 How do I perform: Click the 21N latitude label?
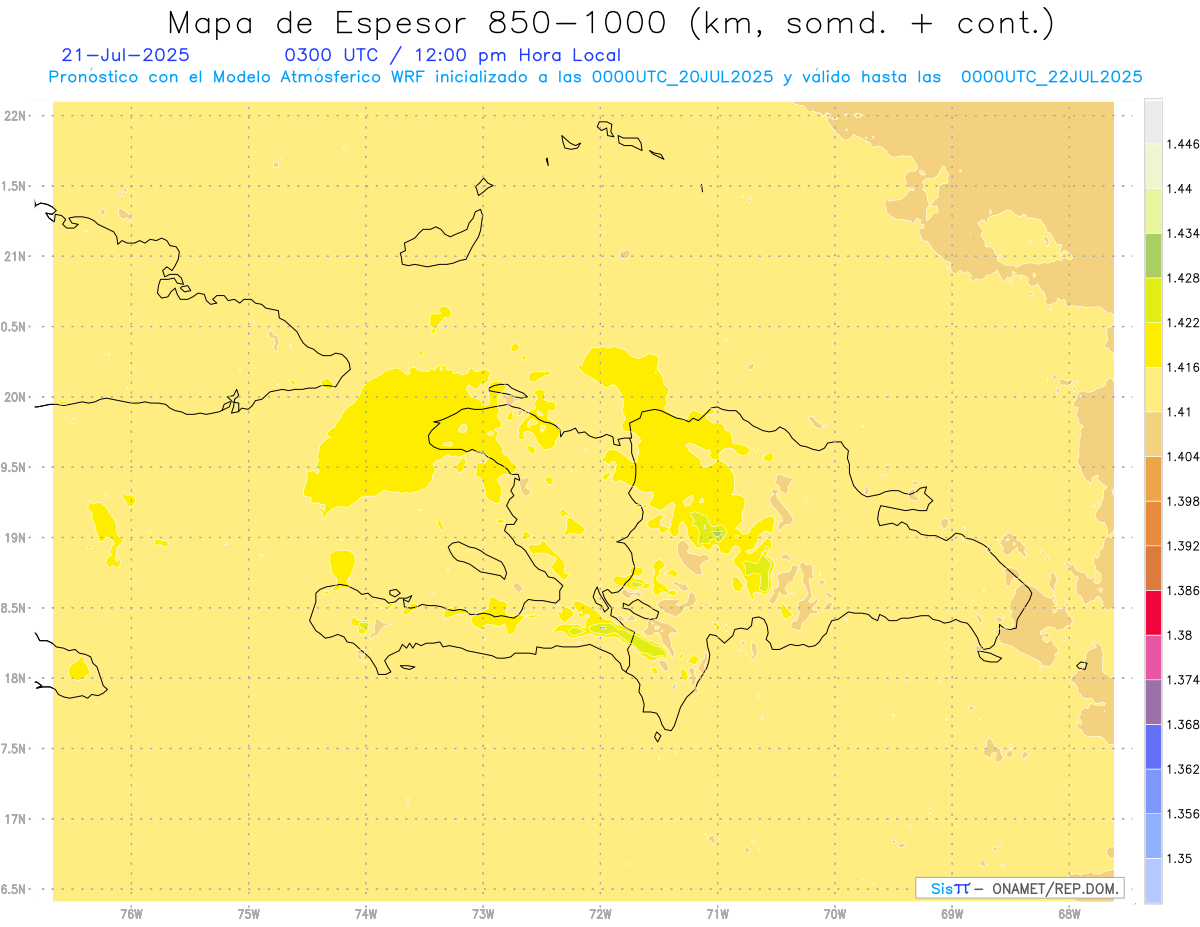click(x=15, y=257)
